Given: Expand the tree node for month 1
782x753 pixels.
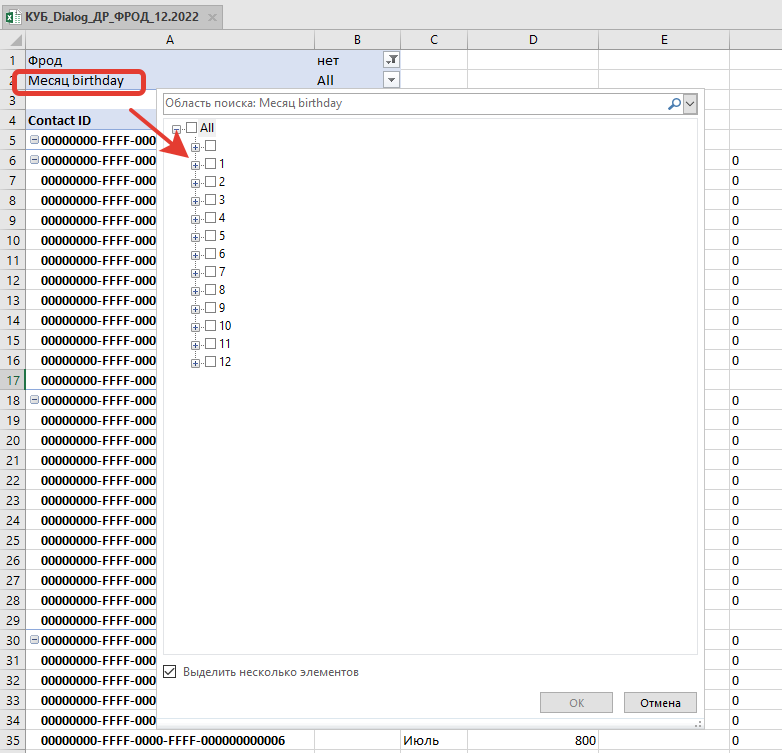Looking at the screenshot, I should pos(196,164).
